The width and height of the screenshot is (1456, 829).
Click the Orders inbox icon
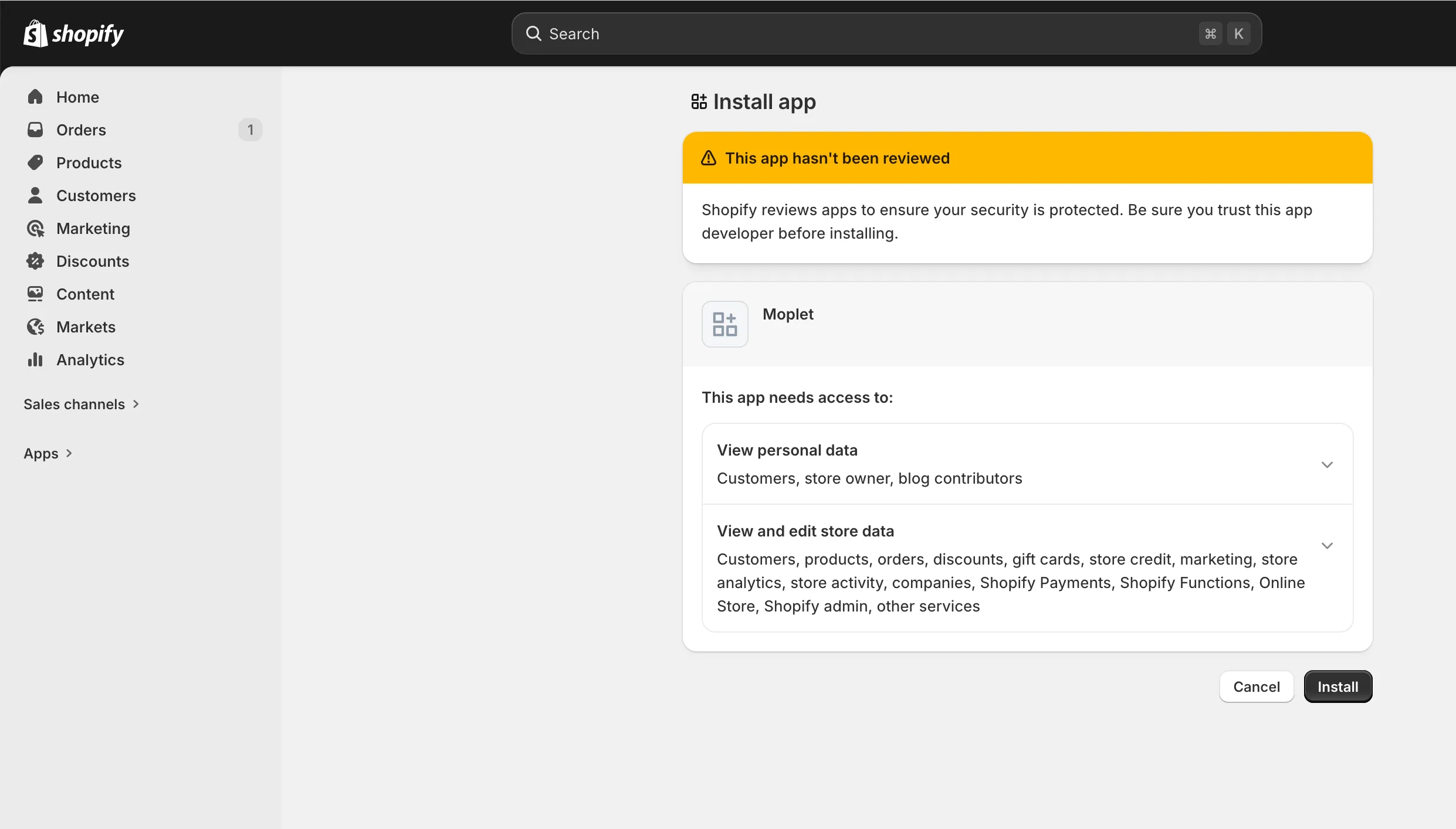point(35,130)
